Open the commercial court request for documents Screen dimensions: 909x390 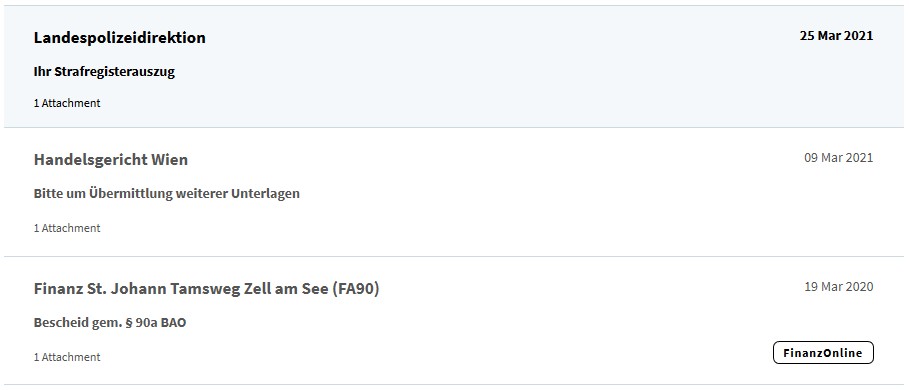454,192
